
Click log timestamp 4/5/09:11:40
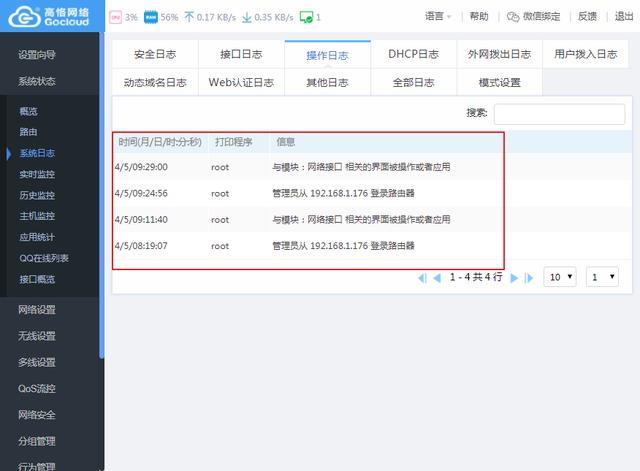141,220
